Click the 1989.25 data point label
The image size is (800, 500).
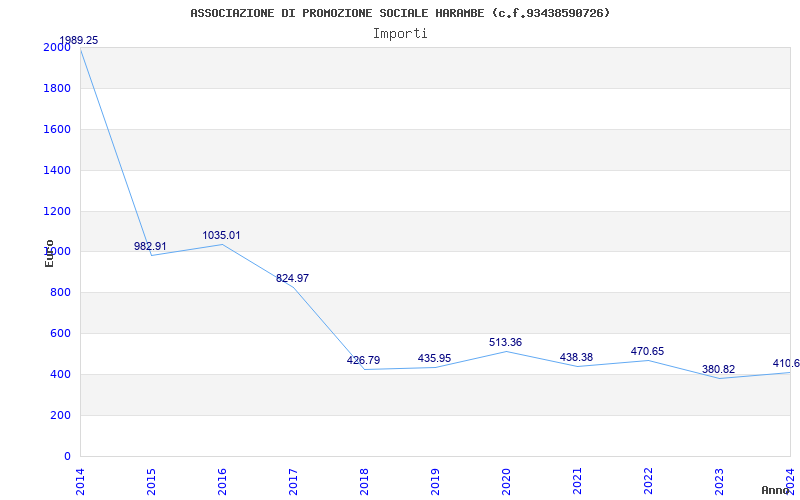pyautogui.click(x=78, y=41)
